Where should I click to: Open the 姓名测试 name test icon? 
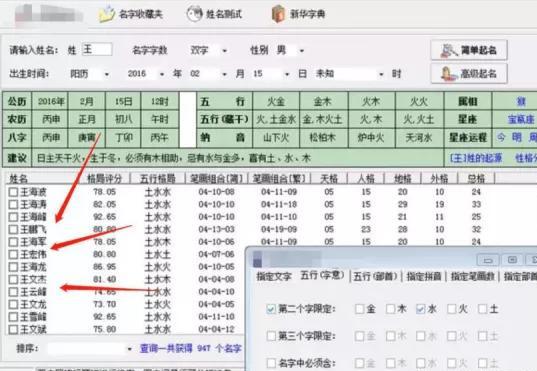[195, 14]
